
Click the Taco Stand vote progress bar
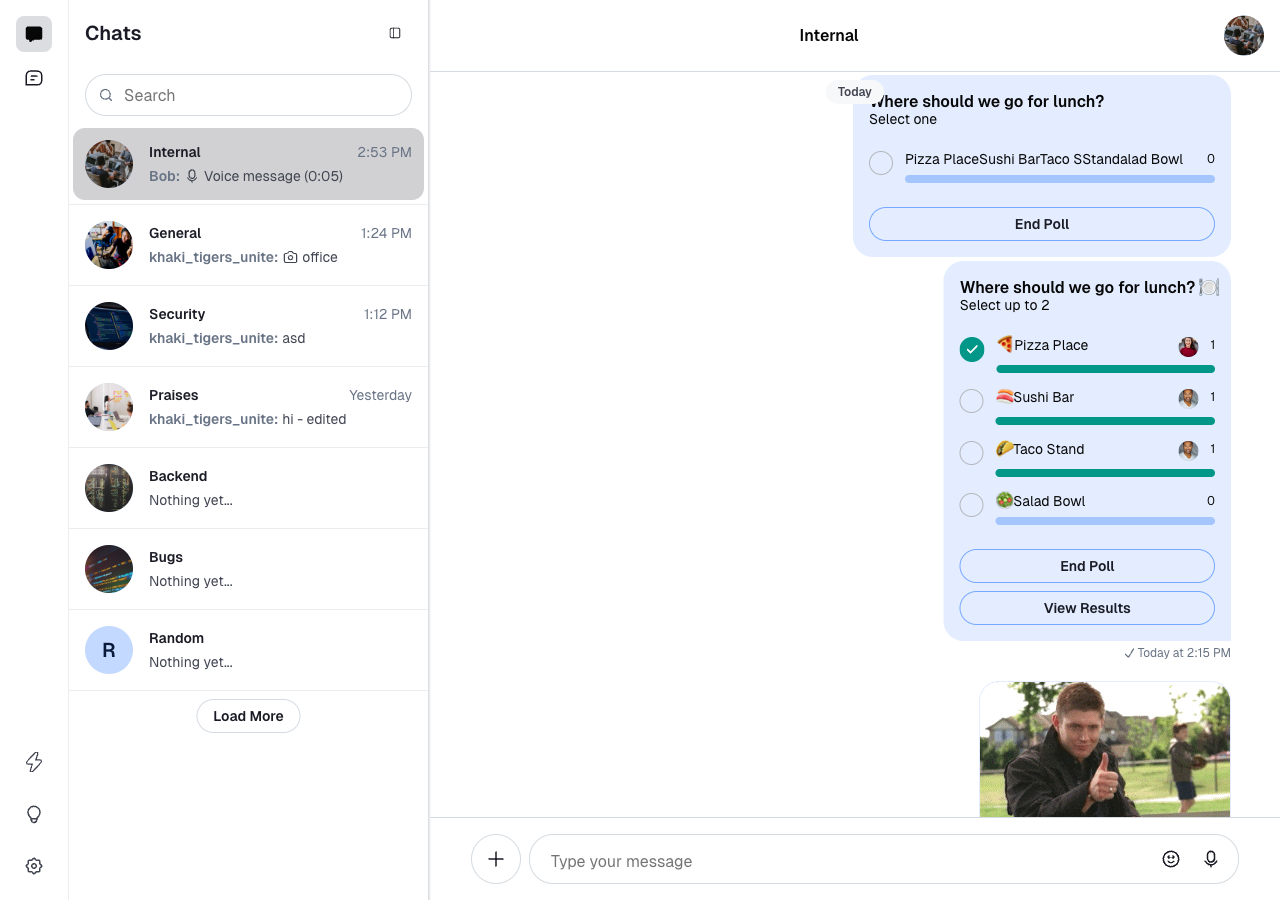(1105, 472)
